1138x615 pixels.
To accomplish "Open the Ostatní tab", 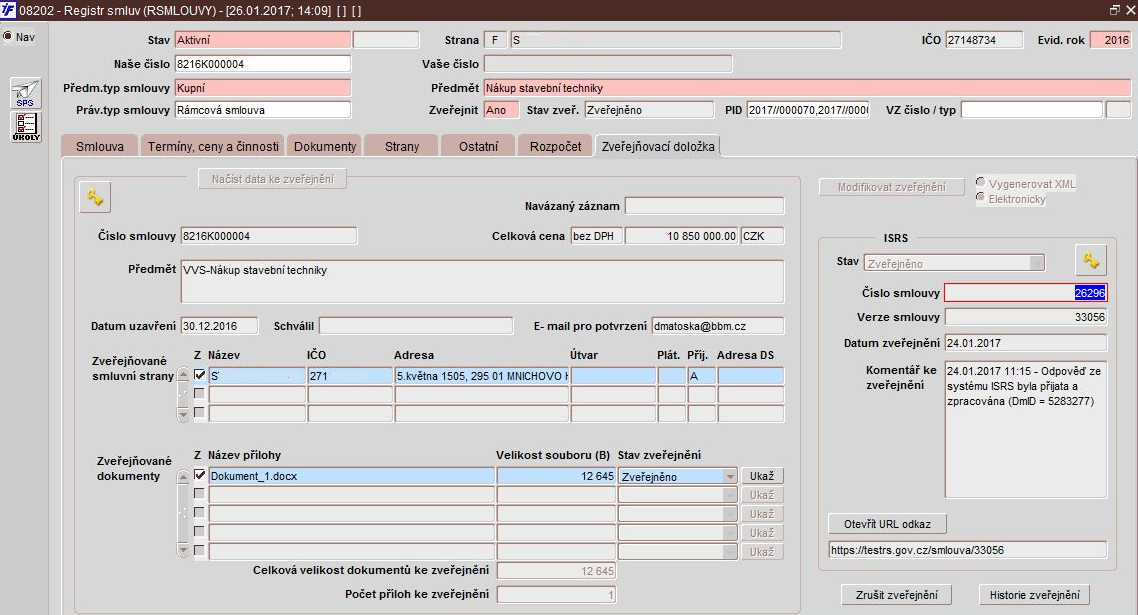I will (478, 146).
